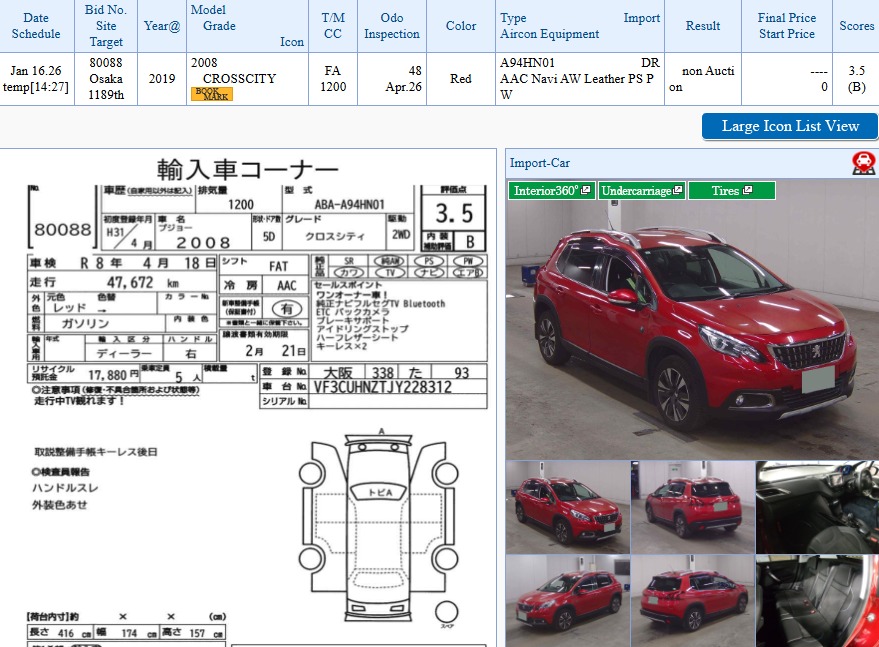879x647 pixels.
Task: Click the orange BOOK MARK icon
Action: (x=211, y=94)
